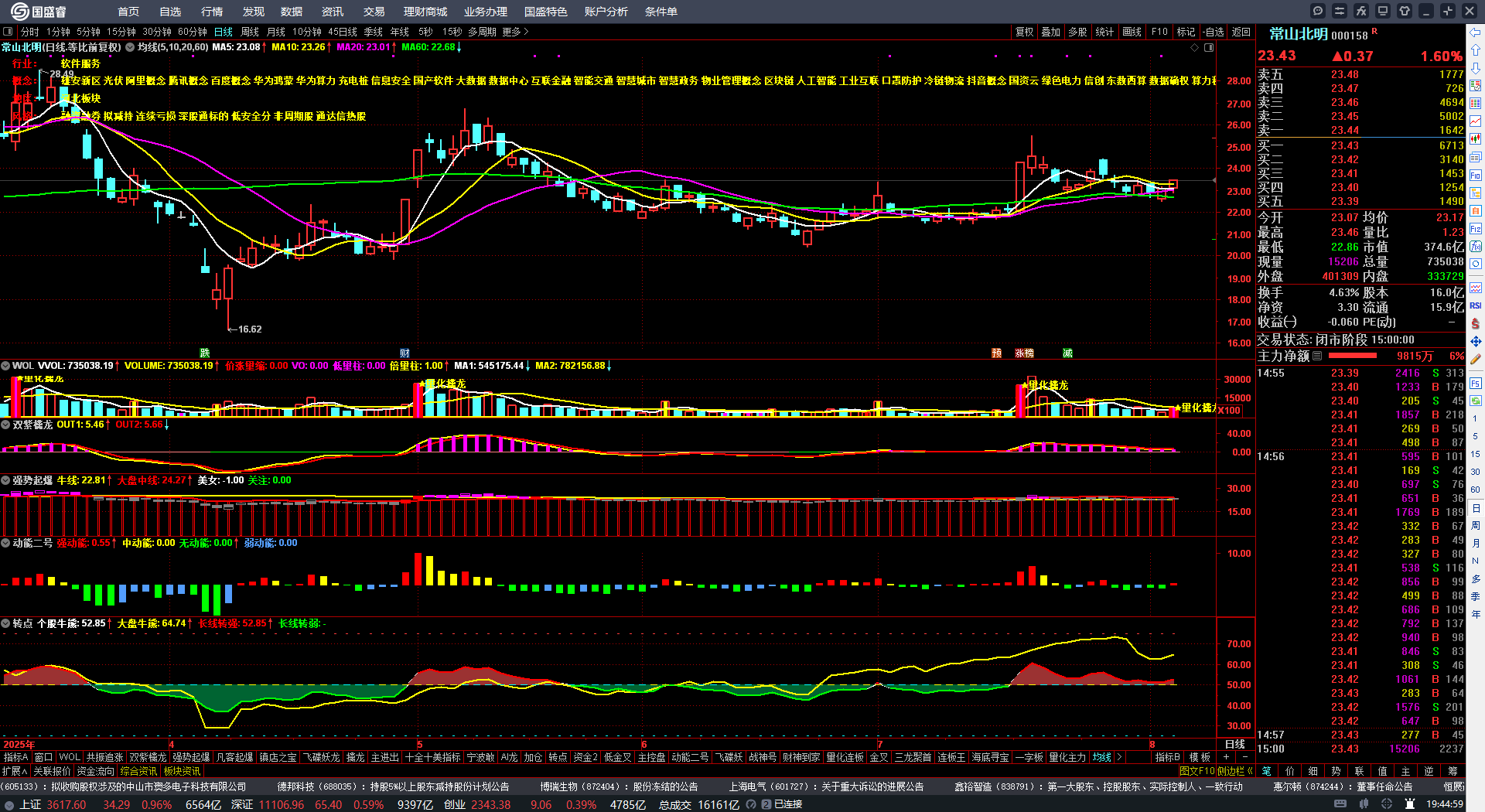Click the up arrow in right sidebar

coord(1476,50)
